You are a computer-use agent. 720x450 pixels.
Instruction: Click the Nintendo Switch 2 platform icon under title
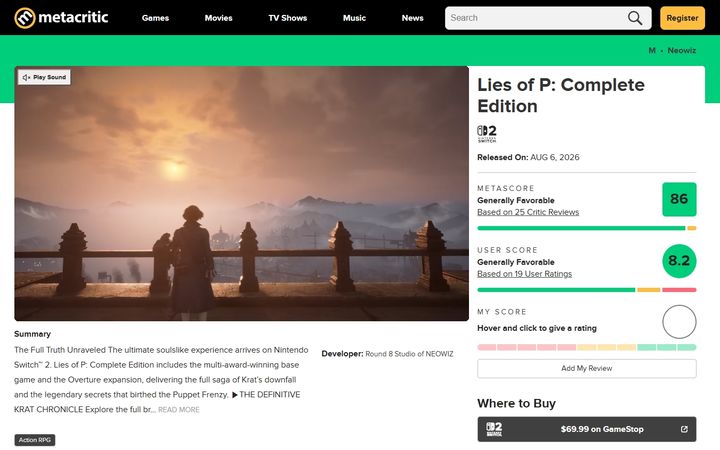pyautogui.click(x=487, y=134)
